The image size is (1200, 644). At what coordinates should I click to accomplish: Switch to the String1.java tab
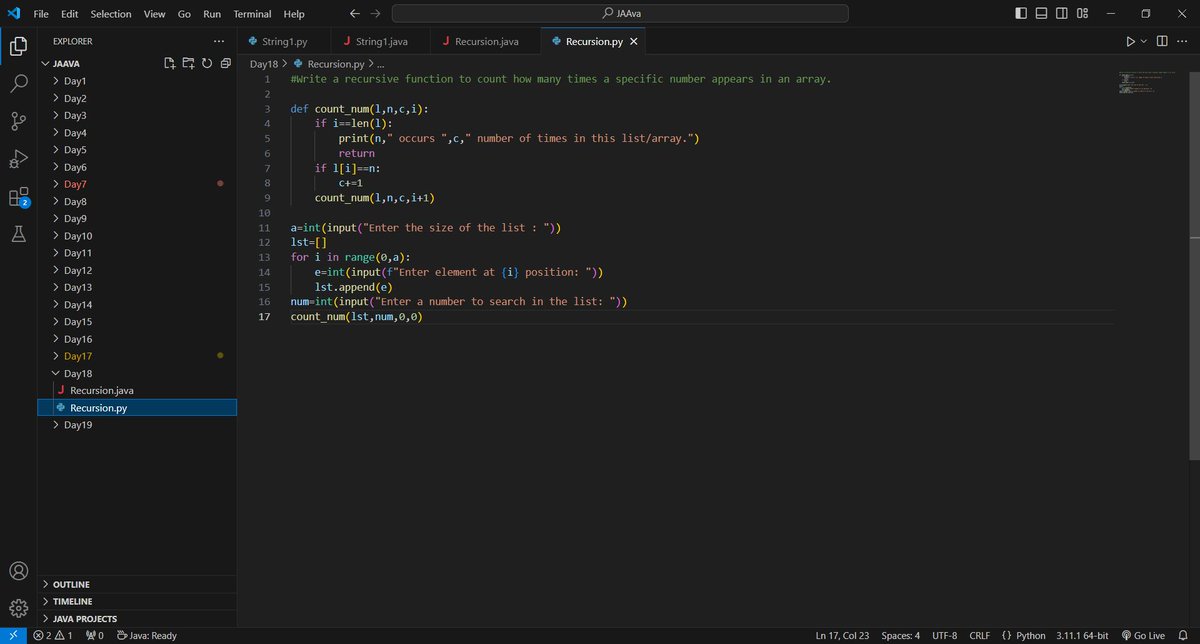pyautogui.click(x=380, y=42)
